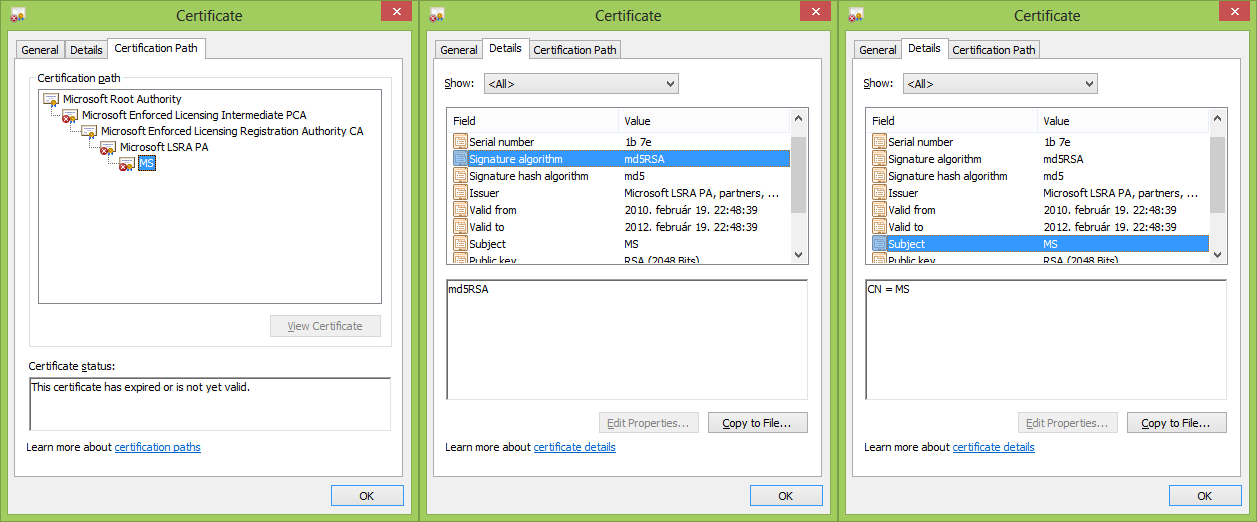This screenshot has width=1257, height=522.
Task: Switch to General tab in right window
Action: 878,50
